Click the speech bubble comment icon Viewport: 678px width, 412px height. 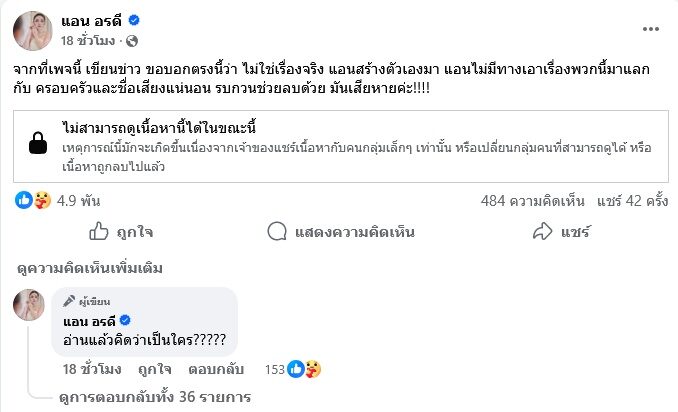(x=277, y=232)
